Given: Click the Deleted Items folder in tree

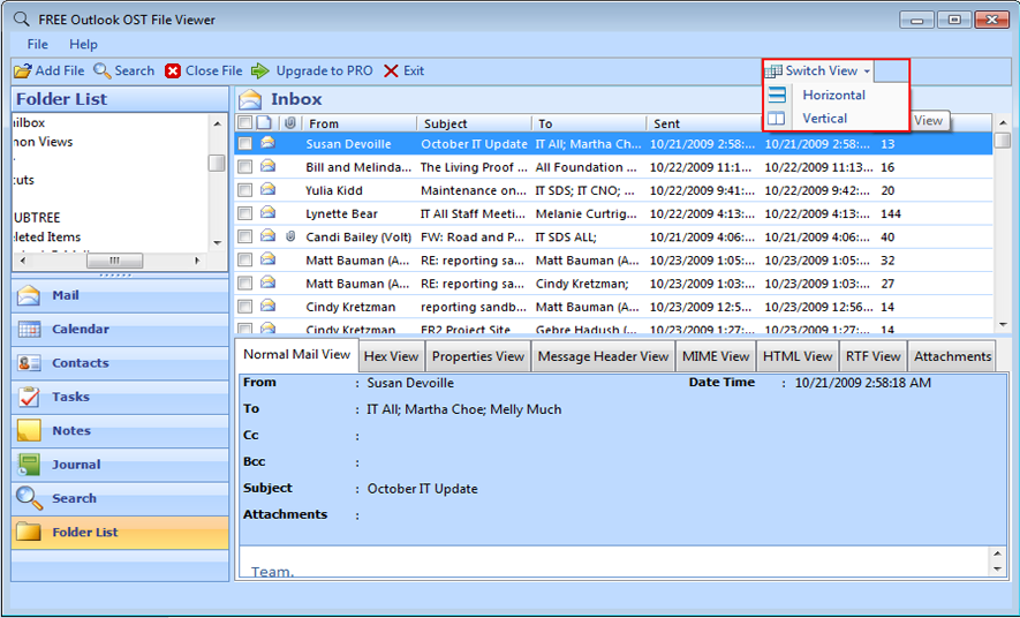Looking at the screenshot, I should point(47,237).
